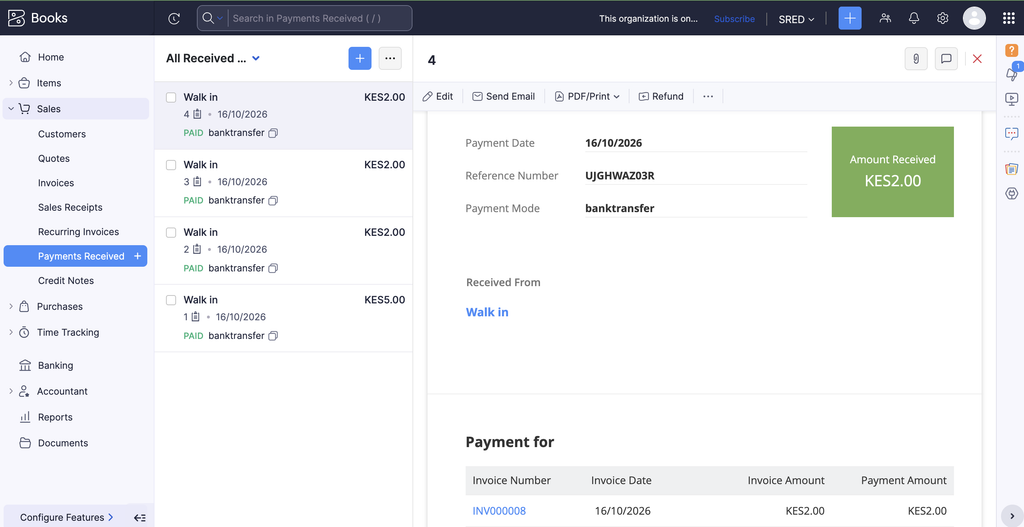Open the attachments paperclip icon

(916, 59)
